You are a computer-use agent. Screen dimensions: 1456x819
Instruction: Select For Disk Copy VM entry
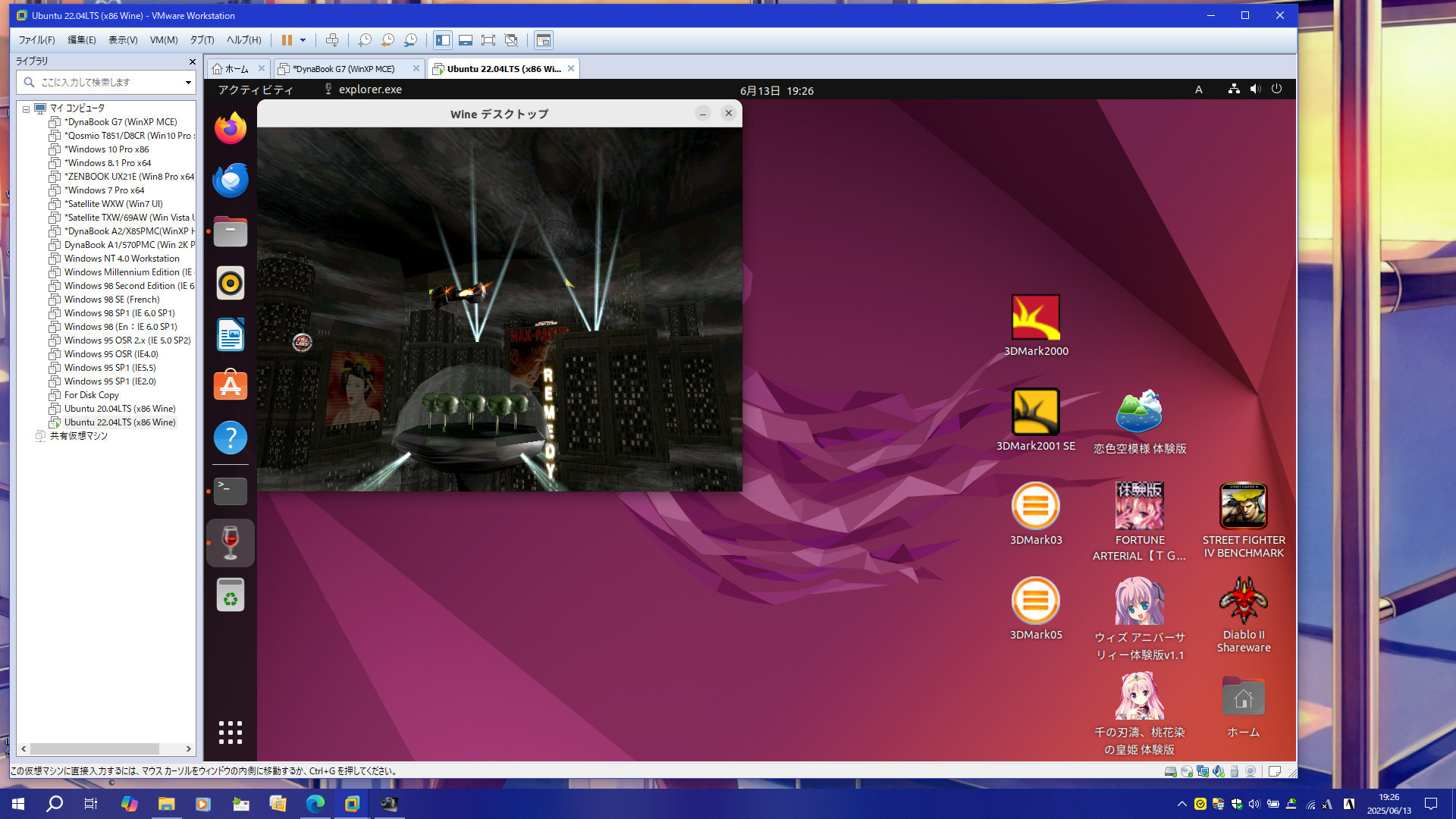(x=91, y=395)
